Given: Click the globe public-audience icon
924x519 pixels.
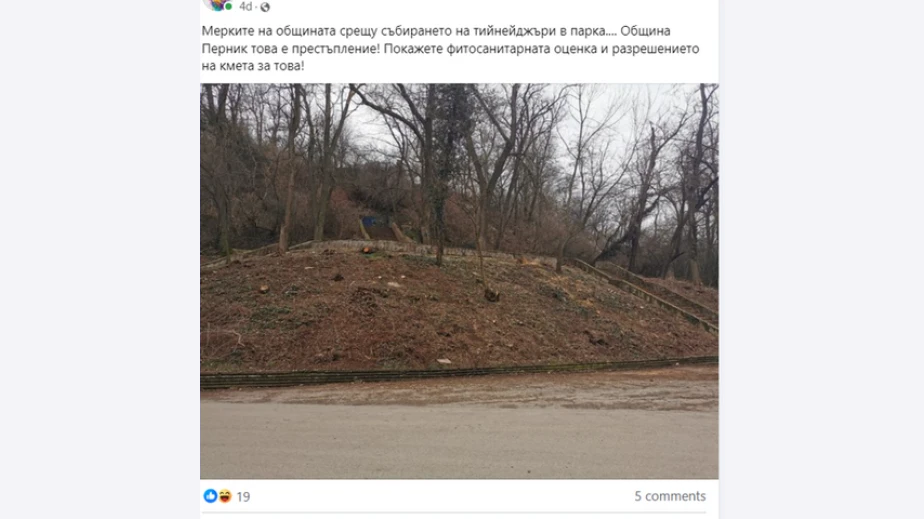Looking at the screenshot, I should [x=265, y=7].
